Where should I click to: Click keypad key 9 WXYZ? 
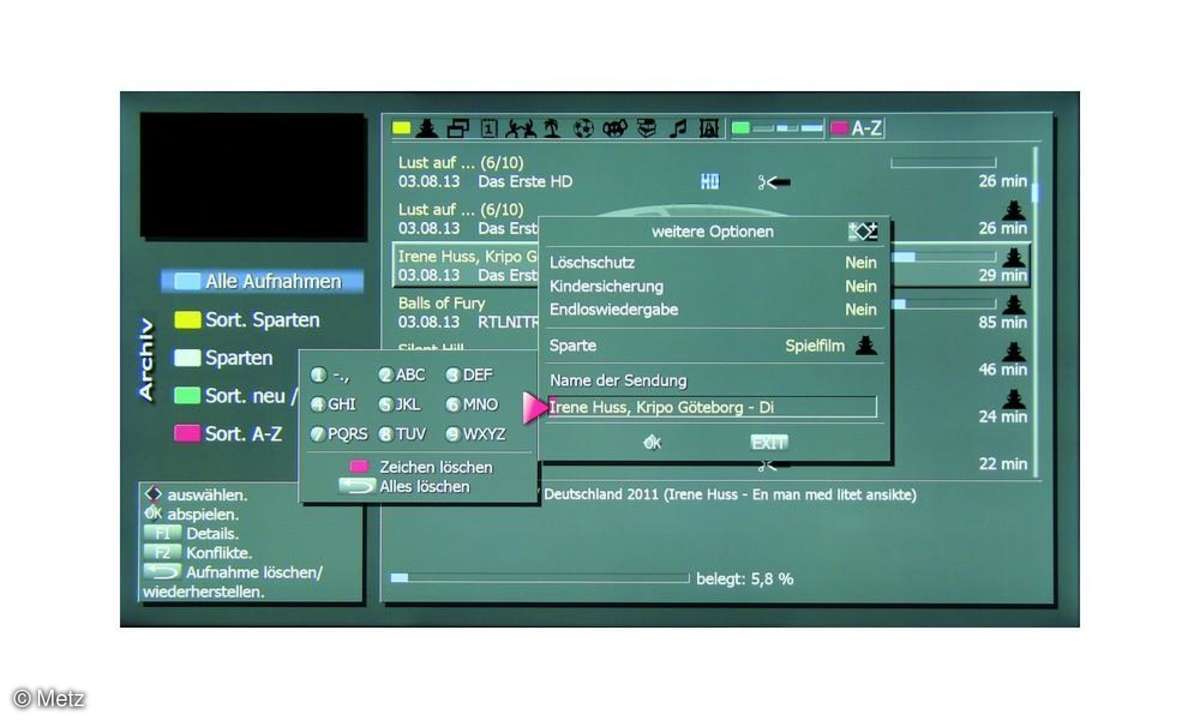click(476, 435)
